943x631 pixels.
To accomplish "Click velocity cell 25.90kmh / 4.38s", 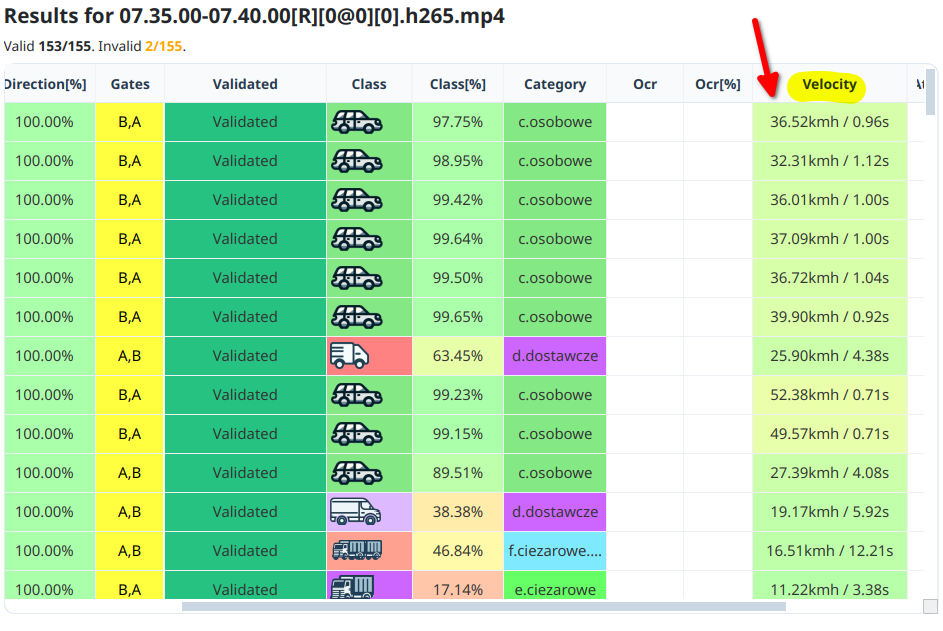I will (x=830, y=356).
